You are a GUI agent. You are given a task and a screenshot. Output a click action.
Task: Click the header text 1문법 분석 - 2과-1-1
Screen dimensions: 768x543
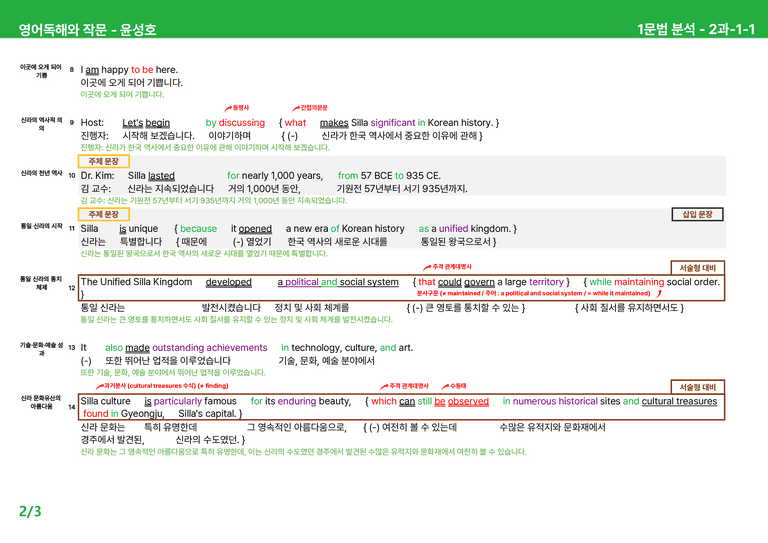click(696, 29)
